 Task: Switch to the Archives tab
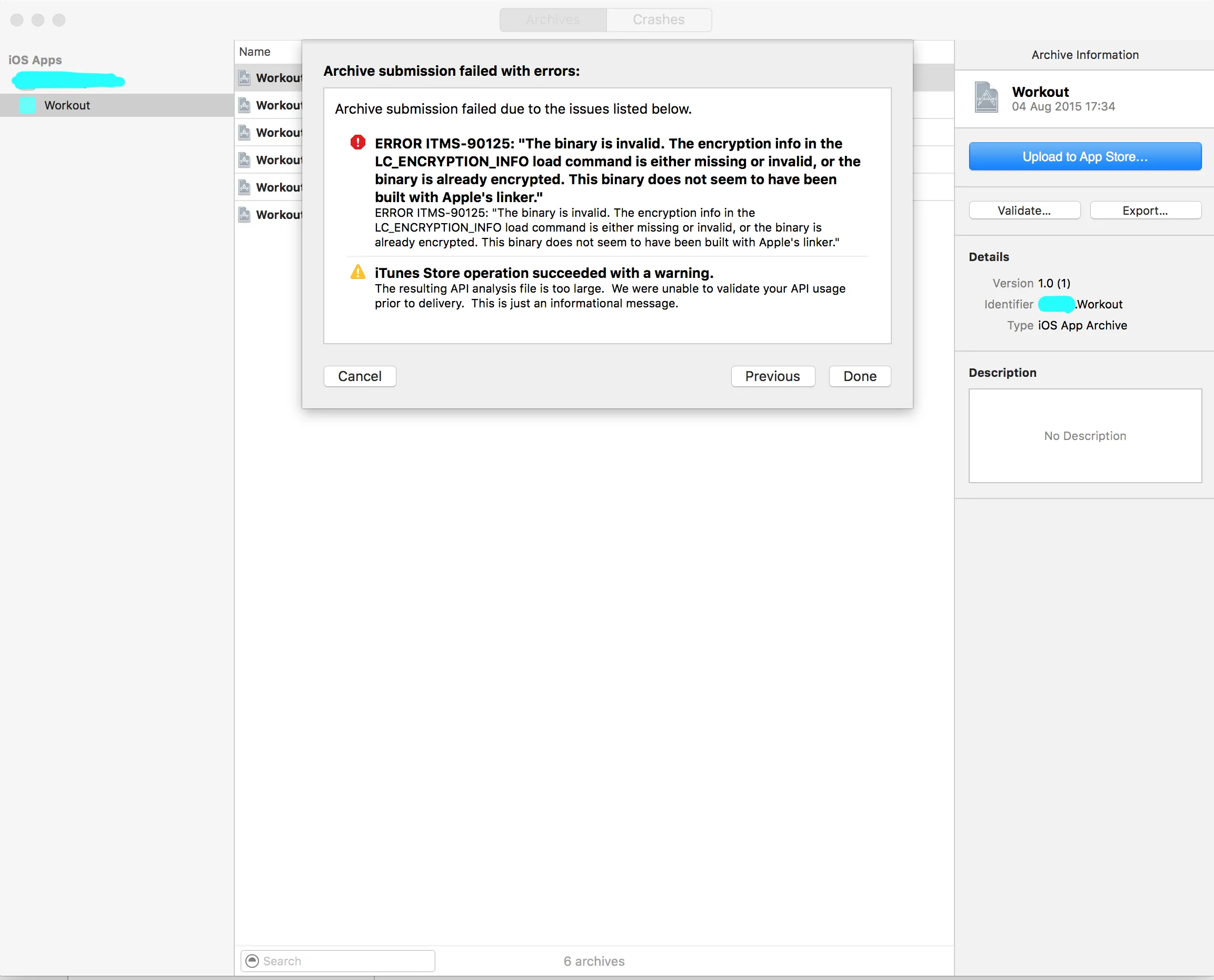tap(553, 20)
